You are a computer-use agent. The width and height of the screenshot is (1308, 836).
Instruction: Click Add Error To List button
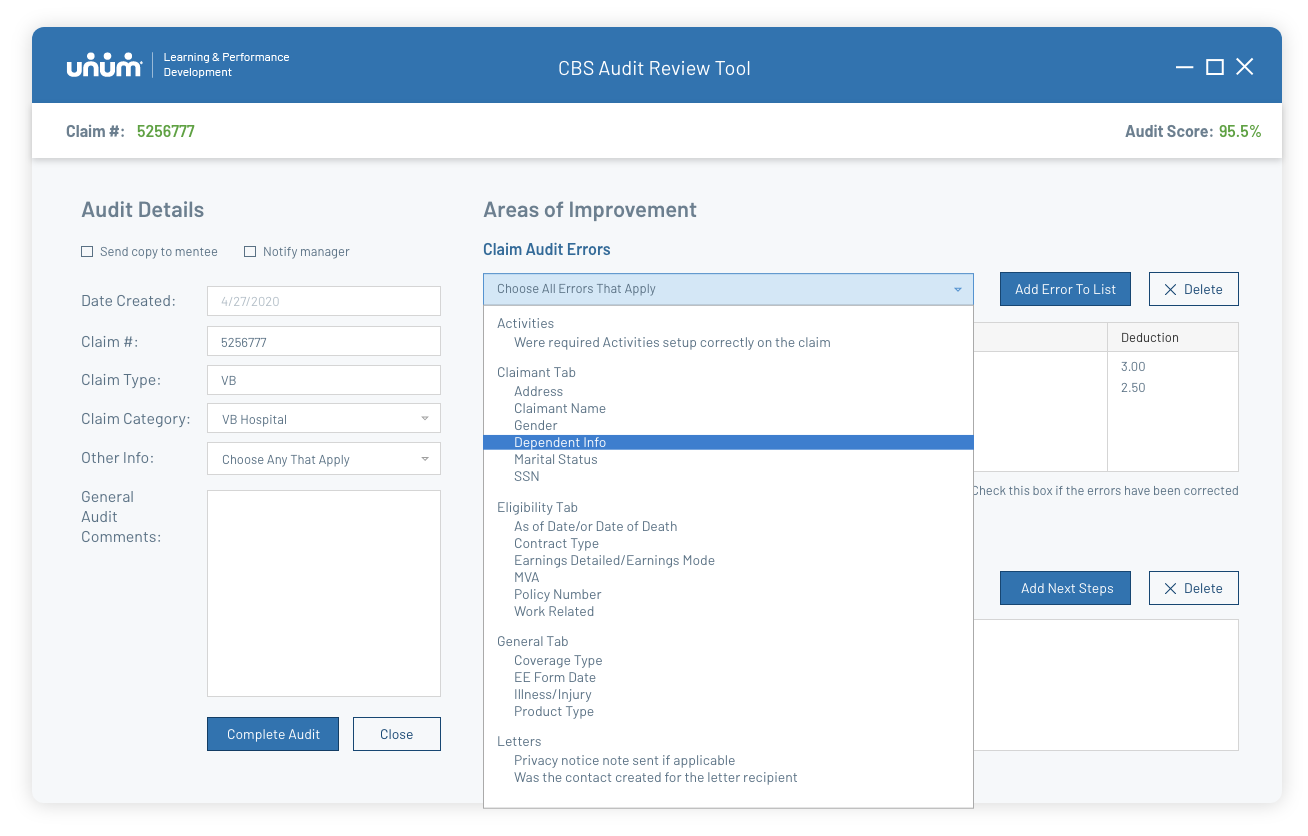click(1065, 289)
